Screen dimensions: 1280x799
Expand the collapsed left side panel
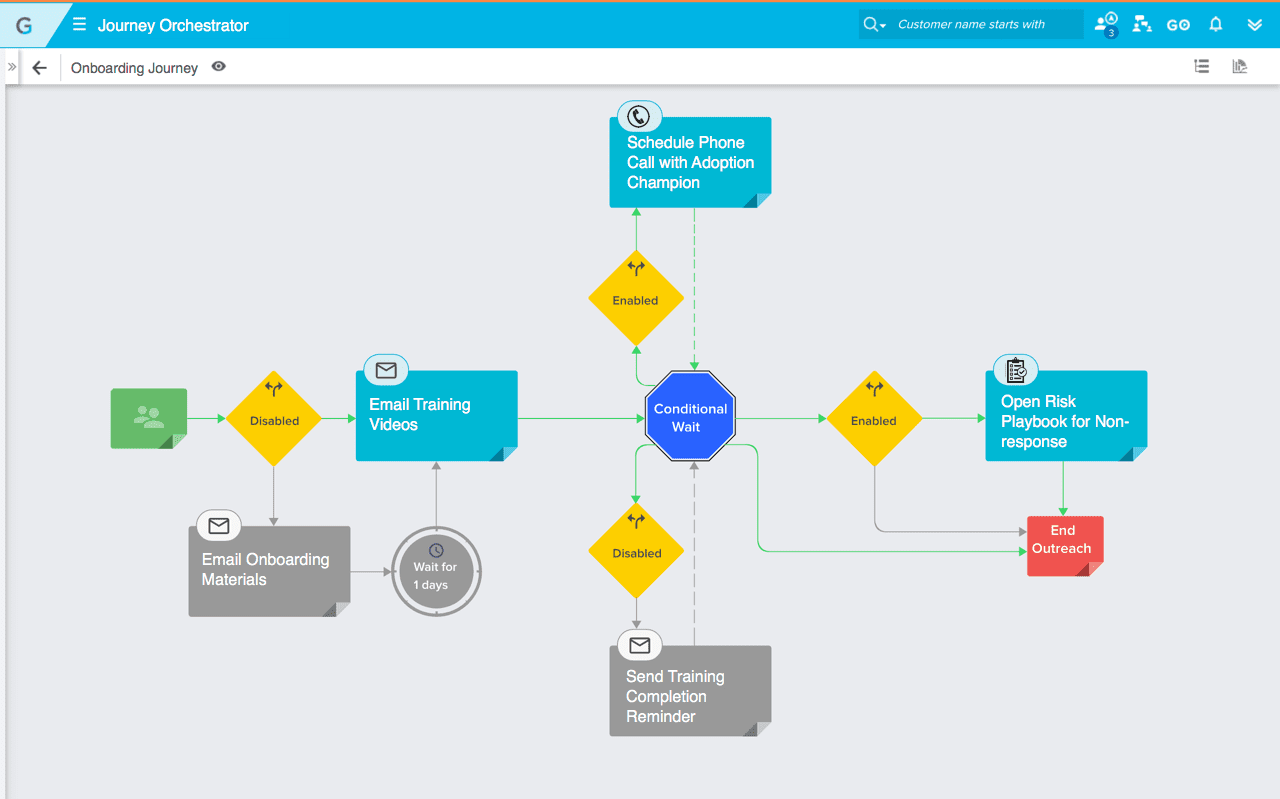[x=12, y=67]
